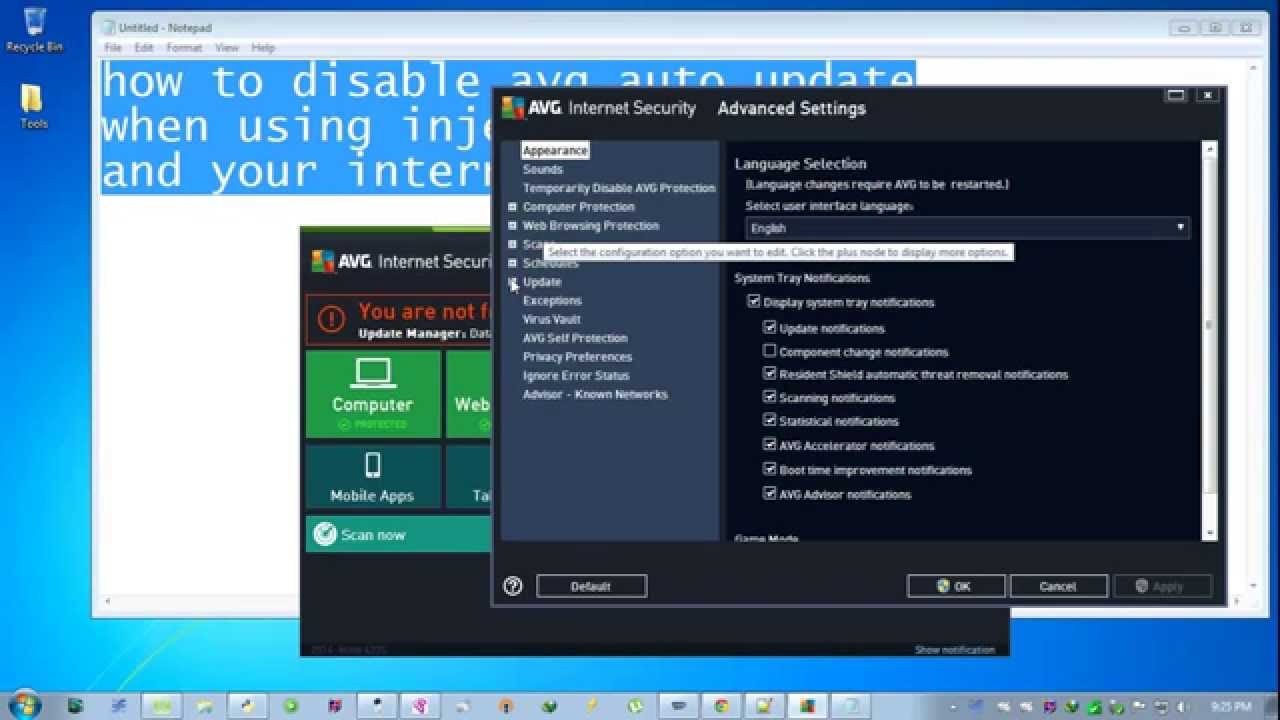Open the Mobile Apps tile
Image resolution: width=1280 pixels, height=720 pixels.
[373, 478]
